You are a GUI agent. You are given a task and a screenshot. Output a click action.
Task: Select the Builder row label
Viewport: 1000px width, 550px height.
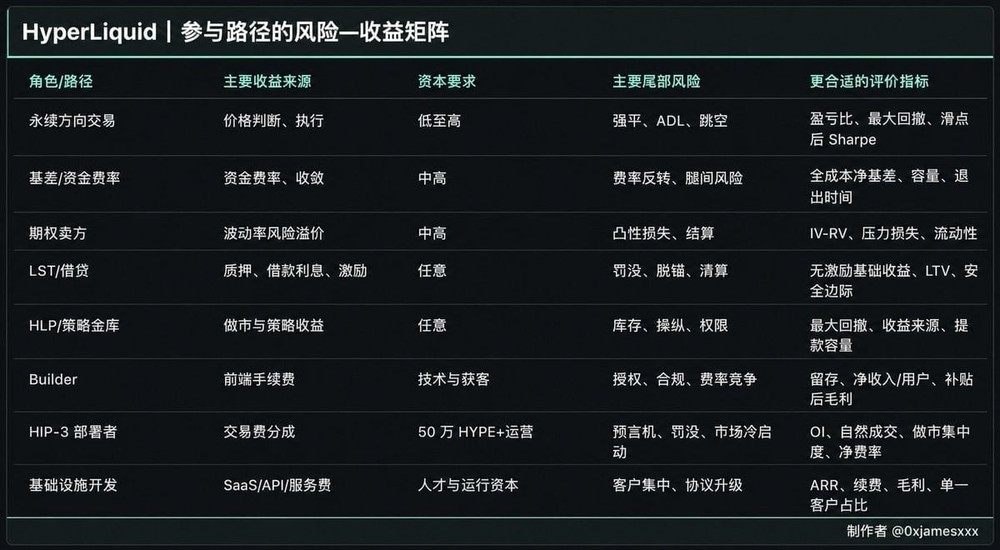tap(53, 379)
